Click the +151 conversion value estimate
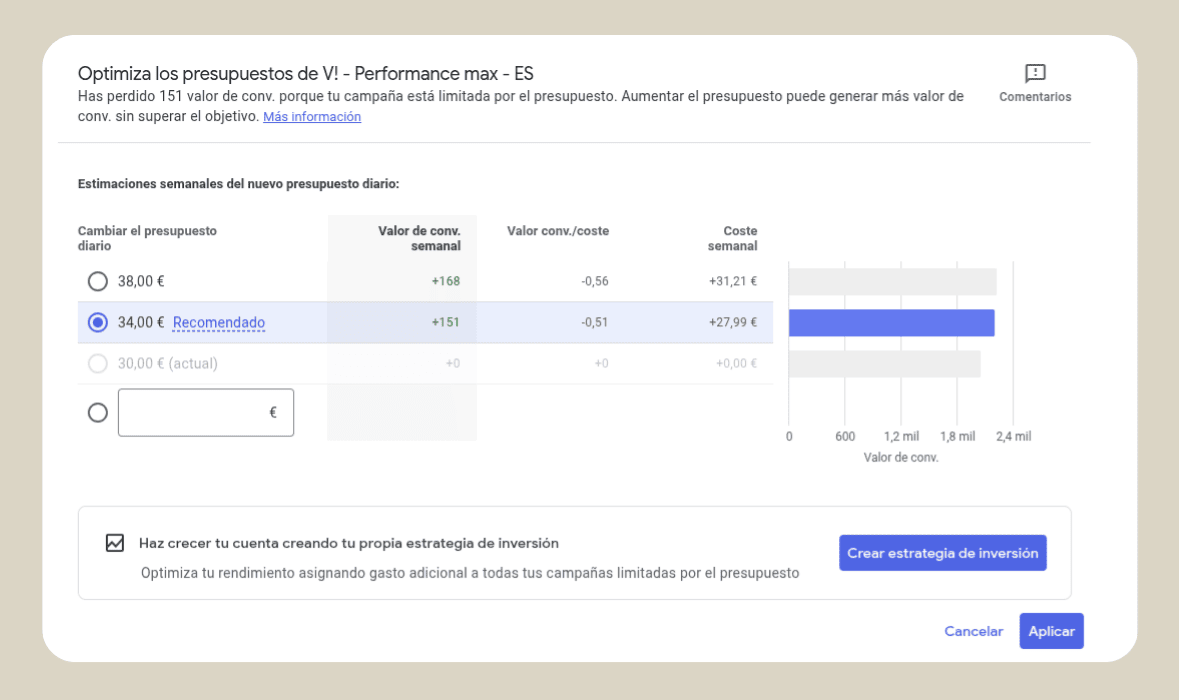 pos(447,322)
